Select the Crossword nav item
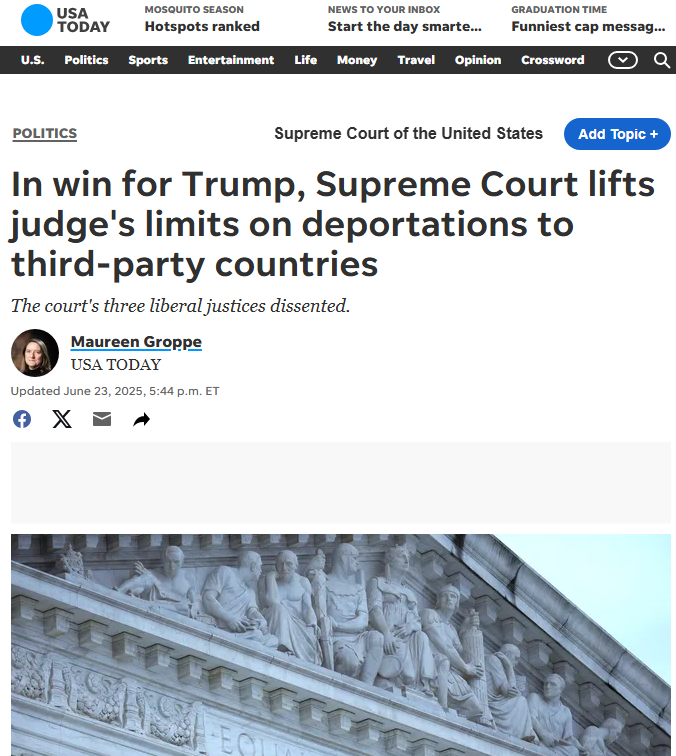Screen dimensions: 676x756 553,60
